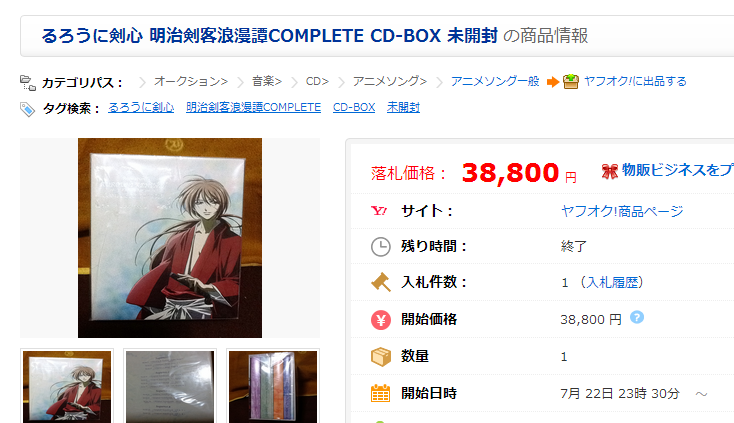Click the quantity box icon
734x423 pixels.
pos(381,357)
